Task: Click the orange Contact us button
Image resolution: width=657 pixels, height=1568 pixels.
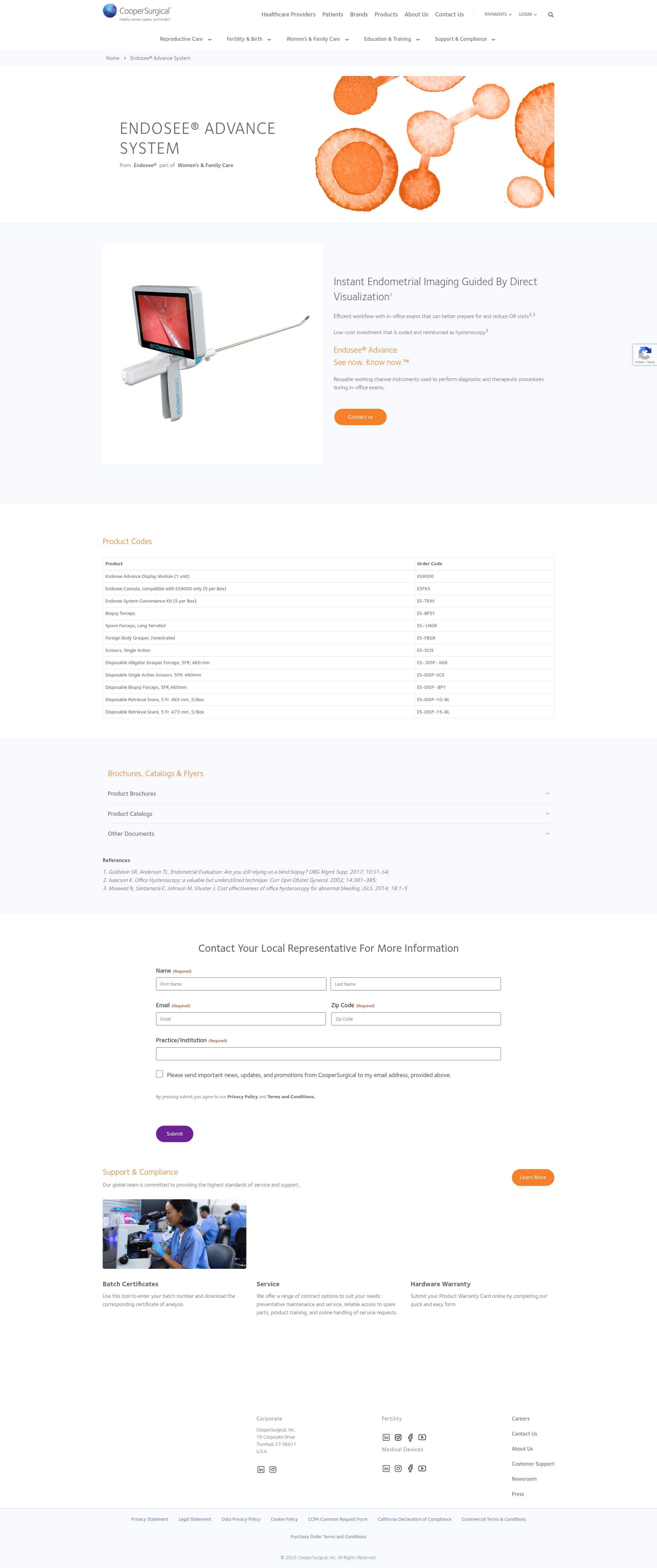Action: (360, 417)
